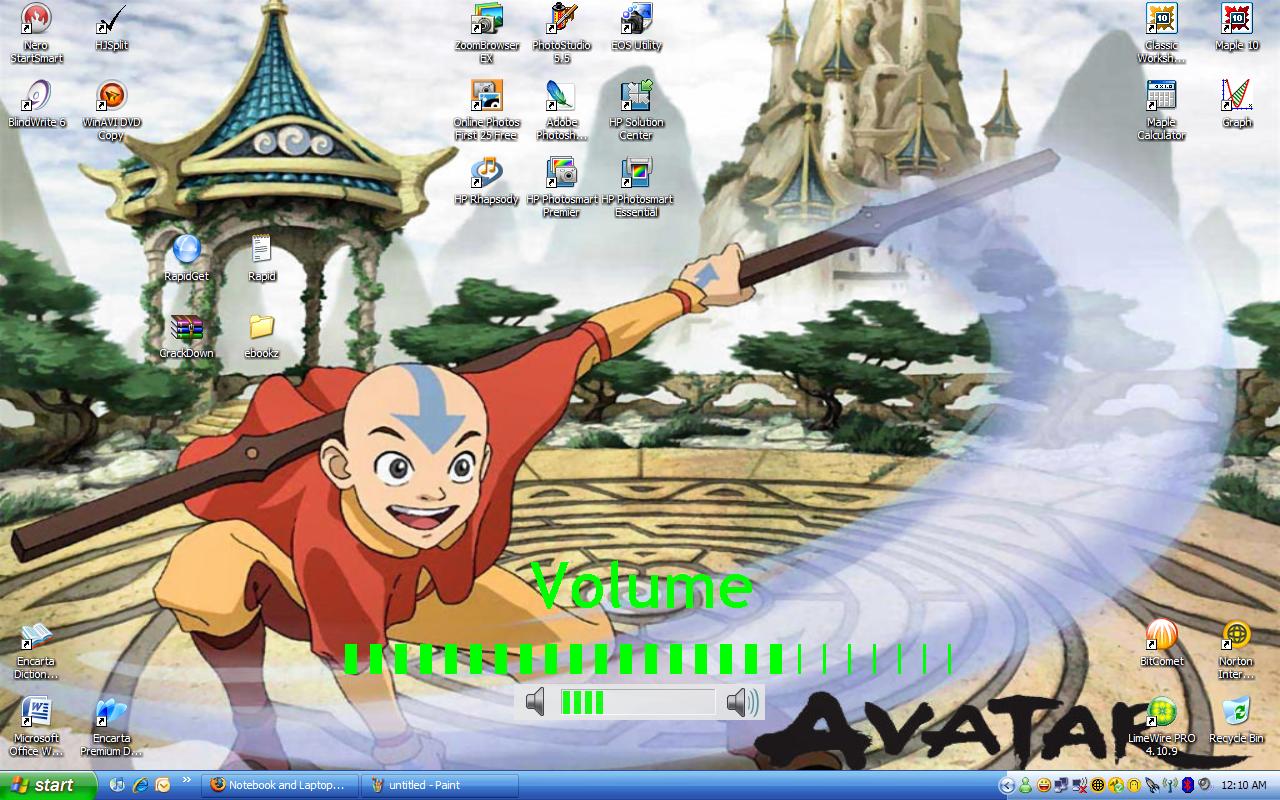Open the ebookz folder
1280x800 pixels.
click(261, 335)
